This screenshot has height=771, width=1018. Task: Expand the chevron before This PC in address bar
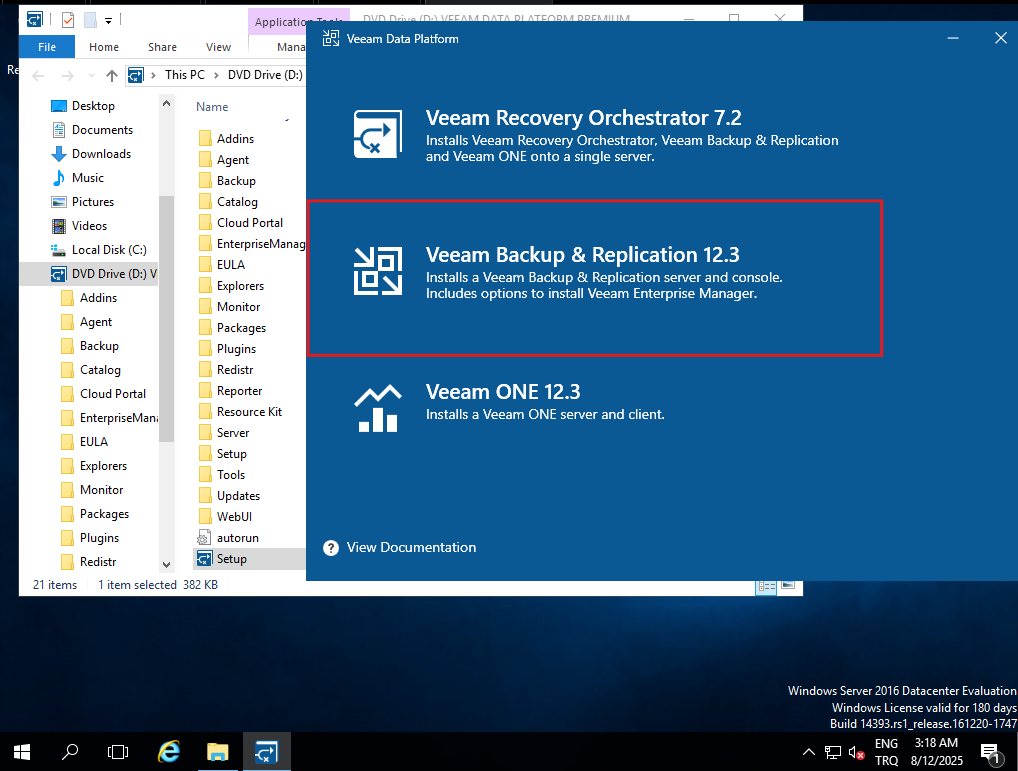click(153, 75)
